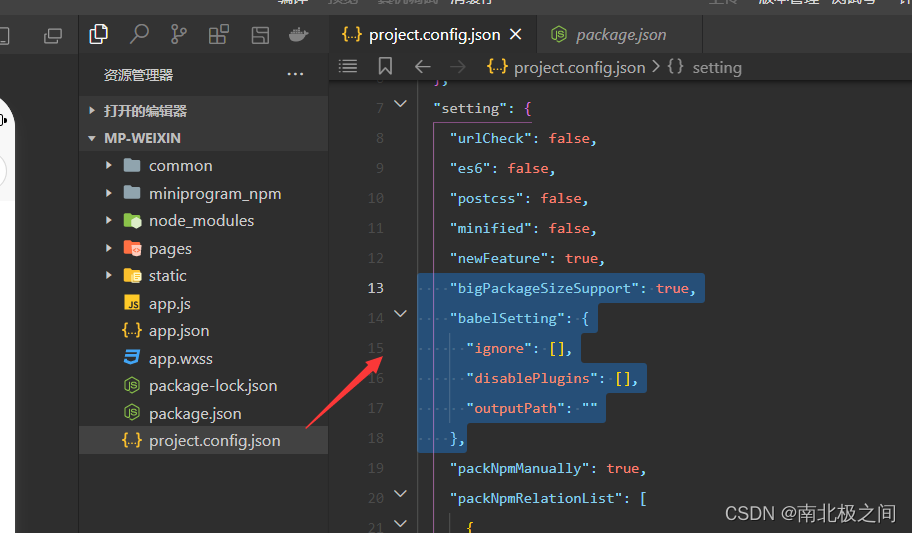Go forward with the right arrow icon
The width and height of the screenshot is (912, 533).
pos(458,67)
